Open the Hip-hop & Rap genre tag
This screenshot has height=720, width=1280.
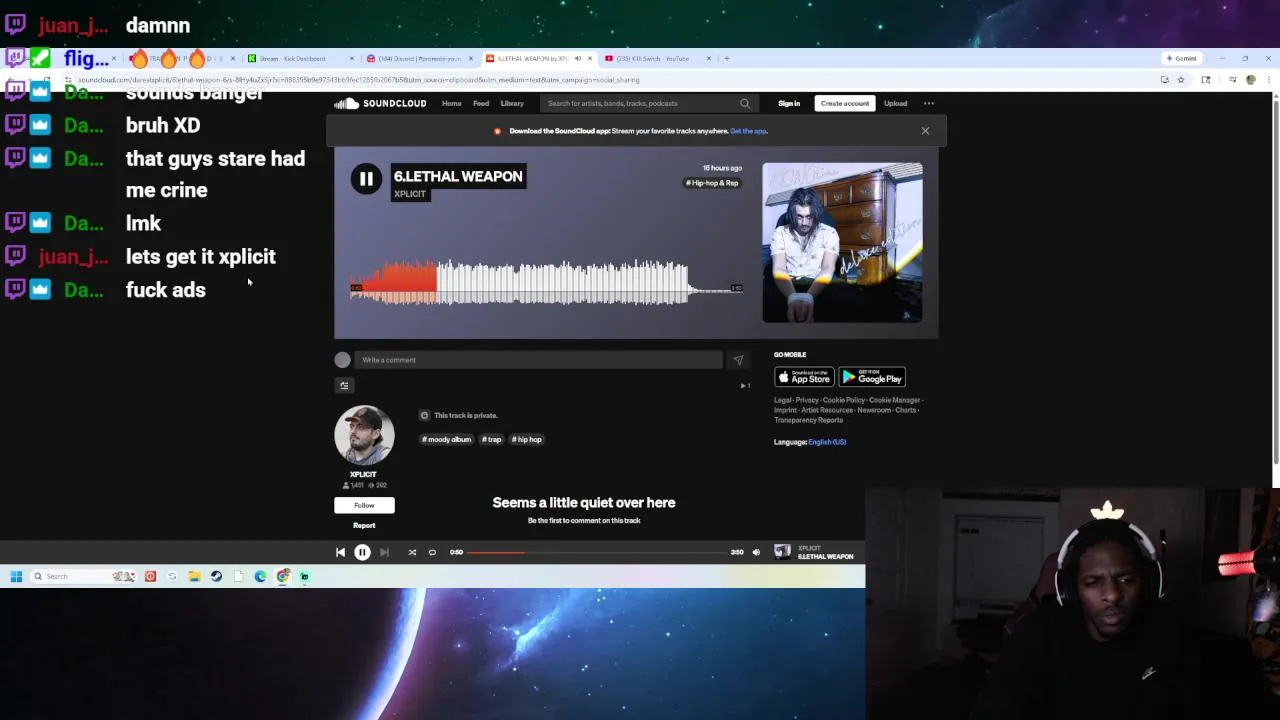click(712, 183)
